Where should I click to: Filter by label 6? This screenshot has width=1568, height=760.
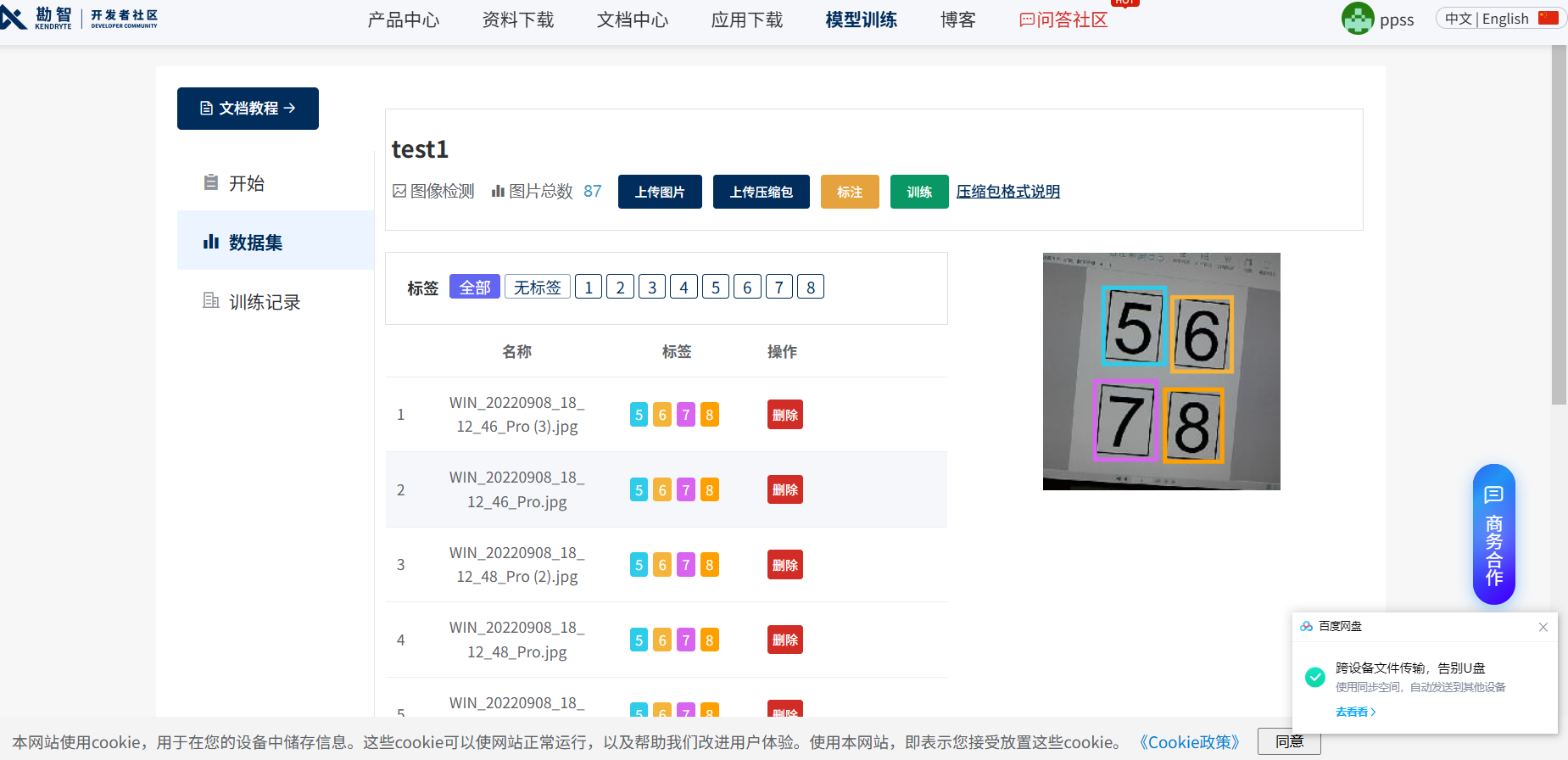(747, 287)
